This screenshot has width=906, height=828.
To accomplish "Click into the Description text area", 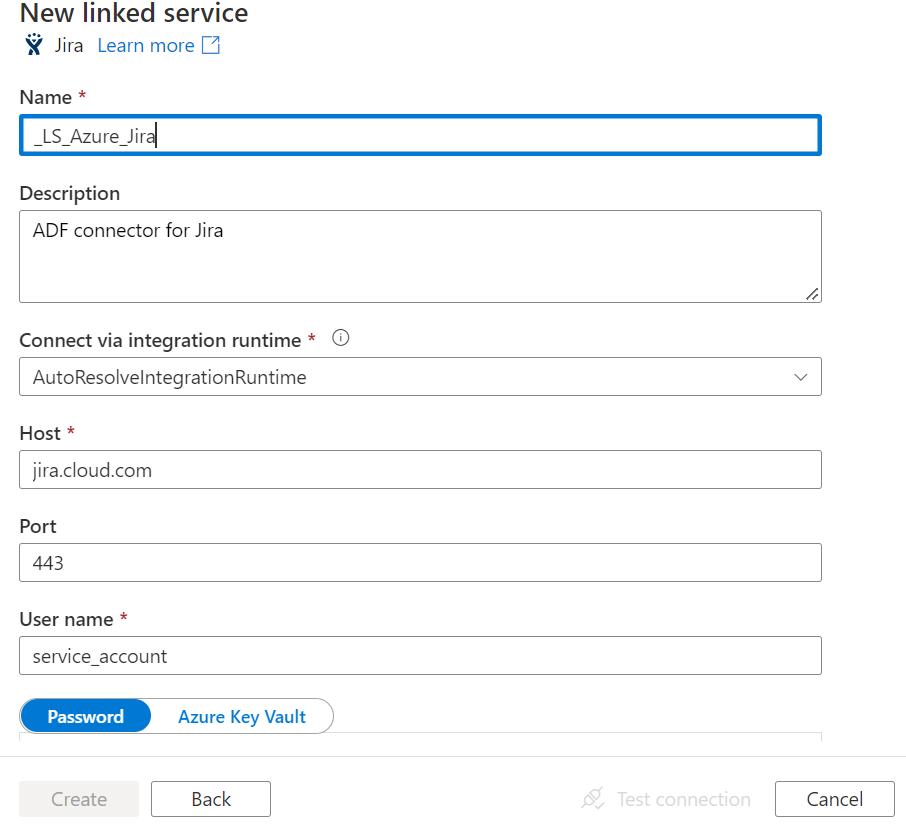I will pos(420,257).
